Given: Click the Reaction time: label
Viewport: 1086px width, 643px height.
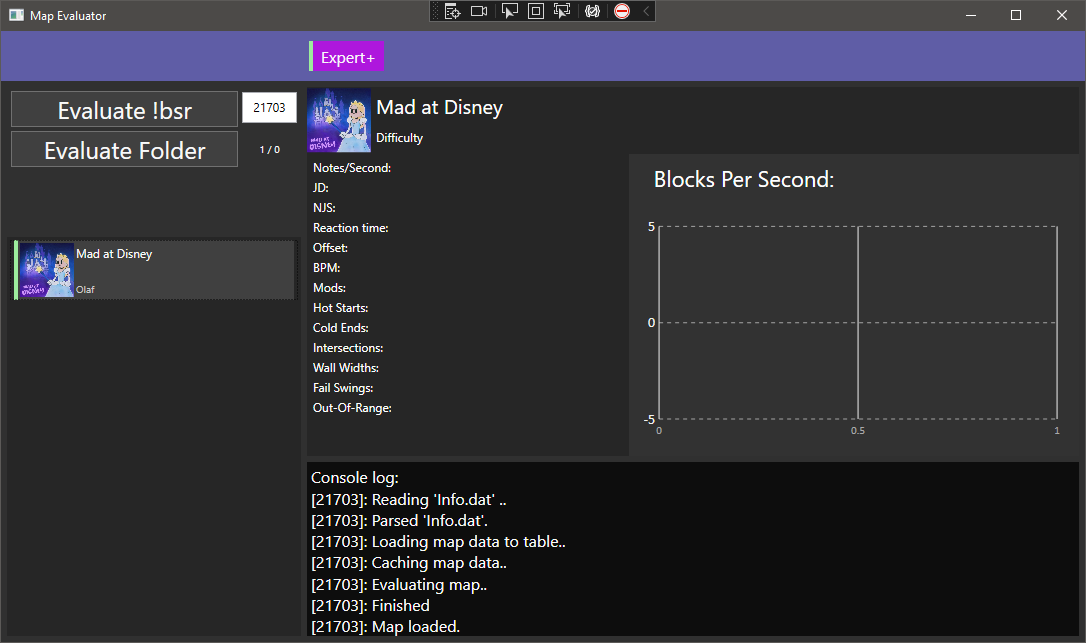Looking at the screenshot, I should pos(350,228).
